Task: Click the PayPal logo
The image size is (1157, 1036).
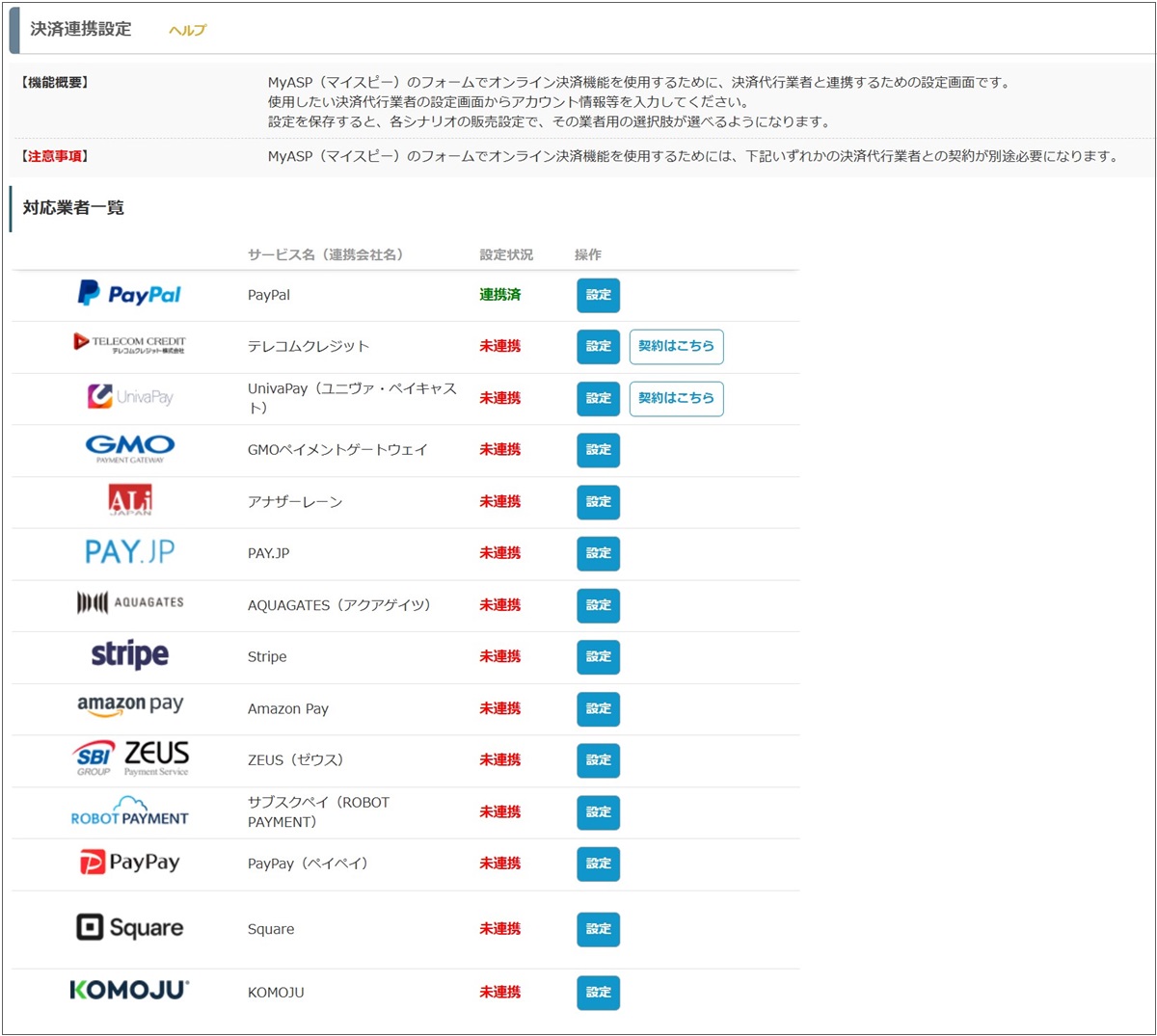Action: pos(129,294)
